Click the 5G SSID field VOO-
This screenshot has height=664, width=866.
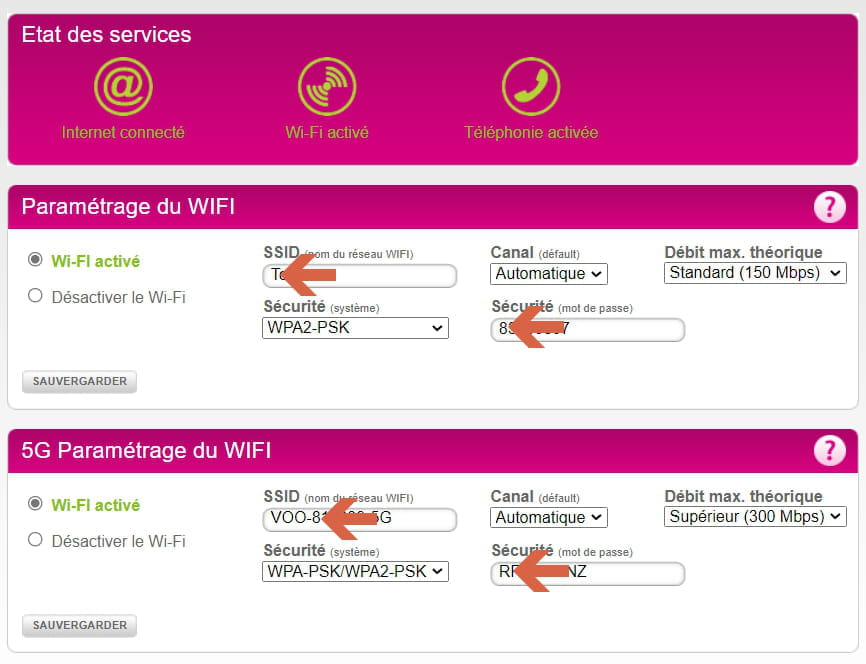(360, 519)
